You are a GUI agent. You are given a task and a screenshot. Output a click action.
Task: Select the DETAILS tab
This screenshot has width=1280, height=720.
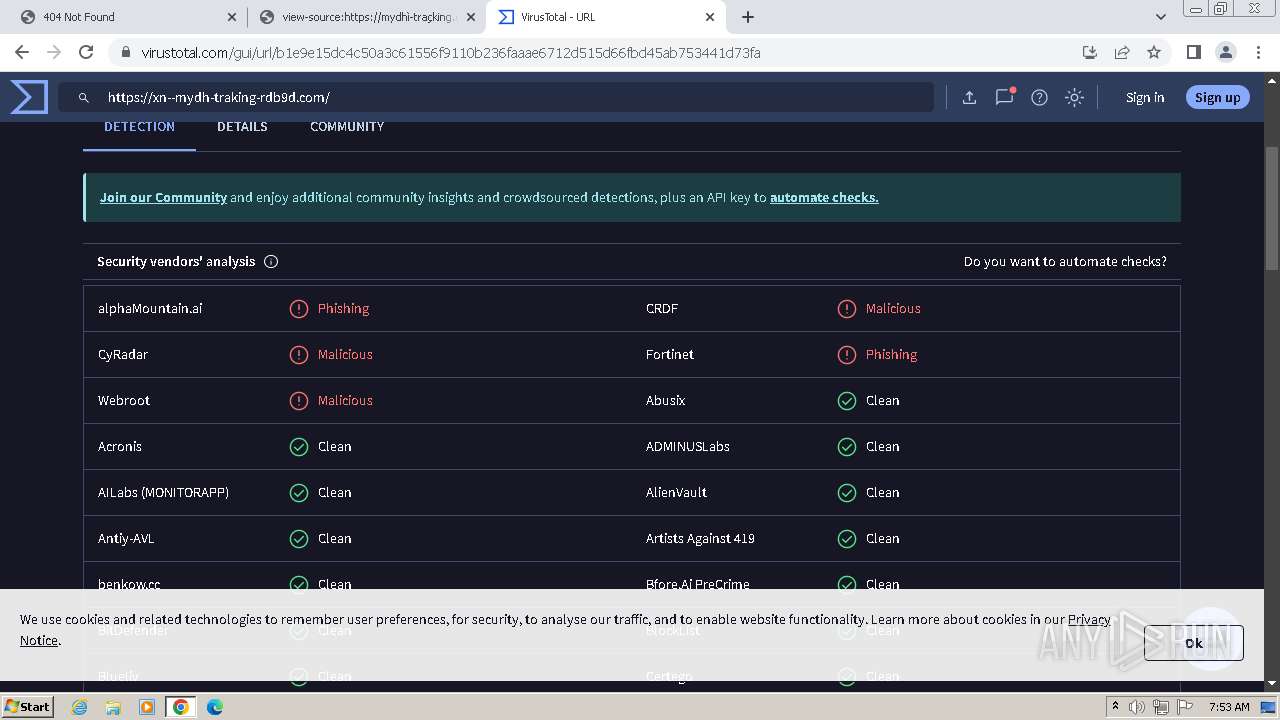pyautogui.click(x=242, y=127)
